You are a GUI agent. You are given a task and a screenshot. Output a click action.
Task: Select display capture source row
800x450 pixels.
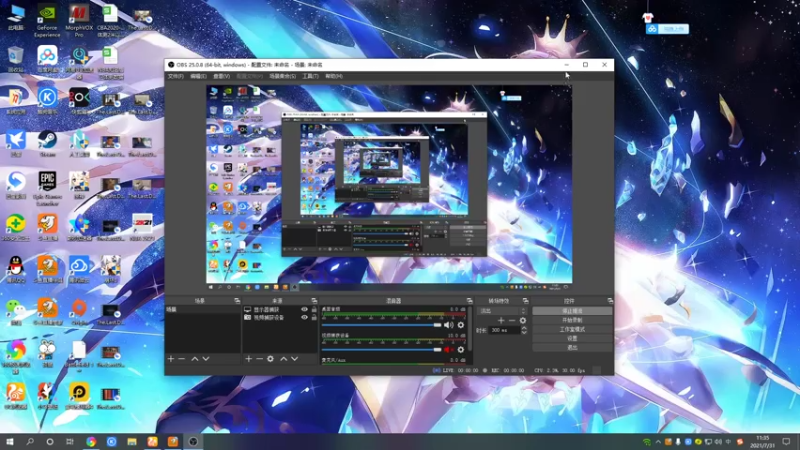pyautogui.click(x=280, y=310)
